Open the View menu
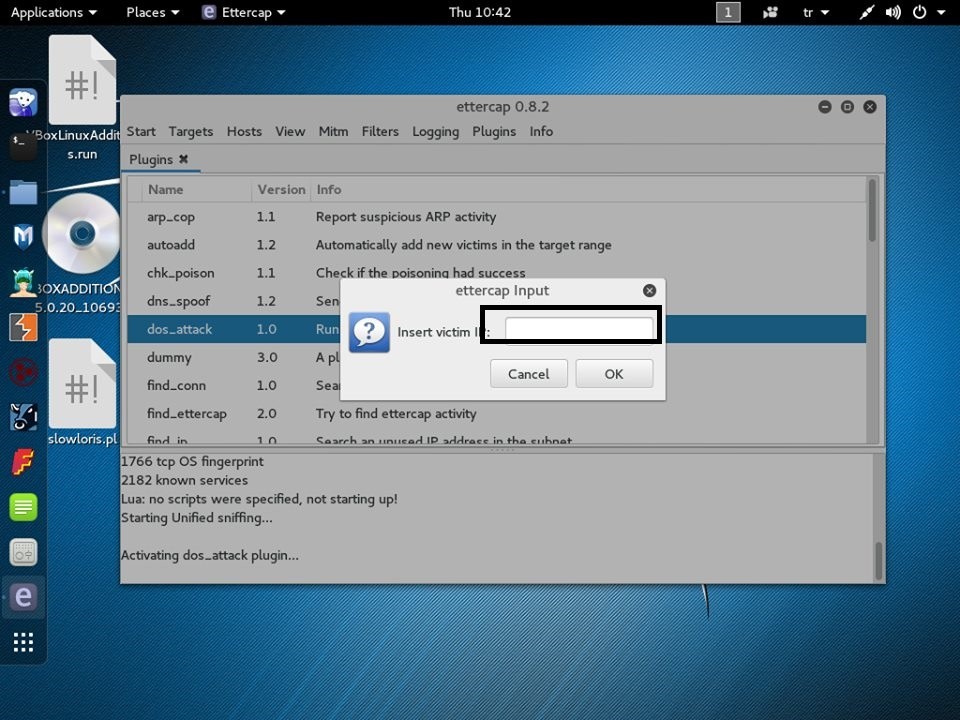Screen dimensions: 960x720 click(290, 131)
